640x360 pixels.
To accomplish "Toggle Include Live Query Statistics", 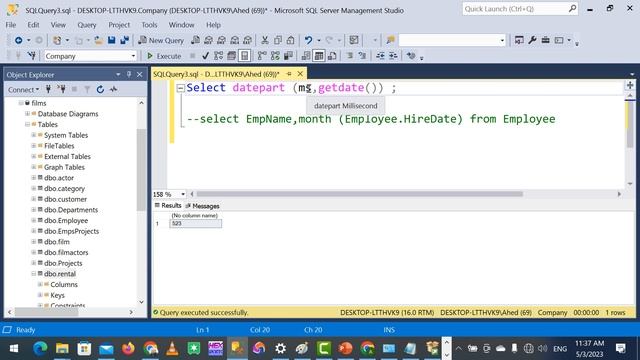I will point(275,56).
